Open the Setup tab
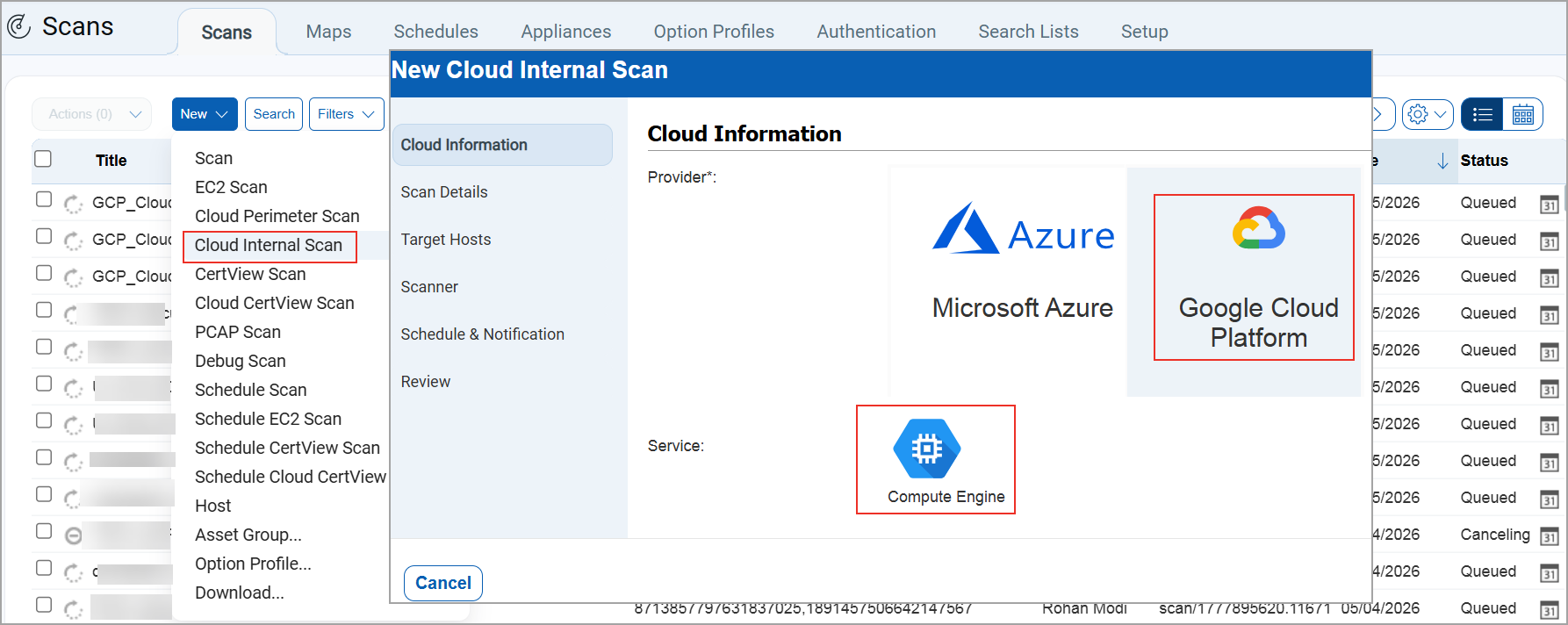Screen dimensions: 1568x625 point(1144,32)
